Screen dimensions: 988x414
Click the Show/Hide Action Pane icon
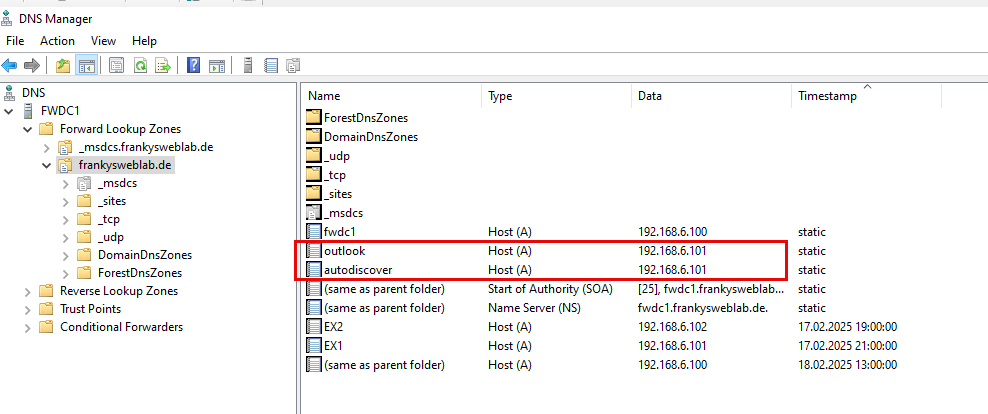point(217,65)
